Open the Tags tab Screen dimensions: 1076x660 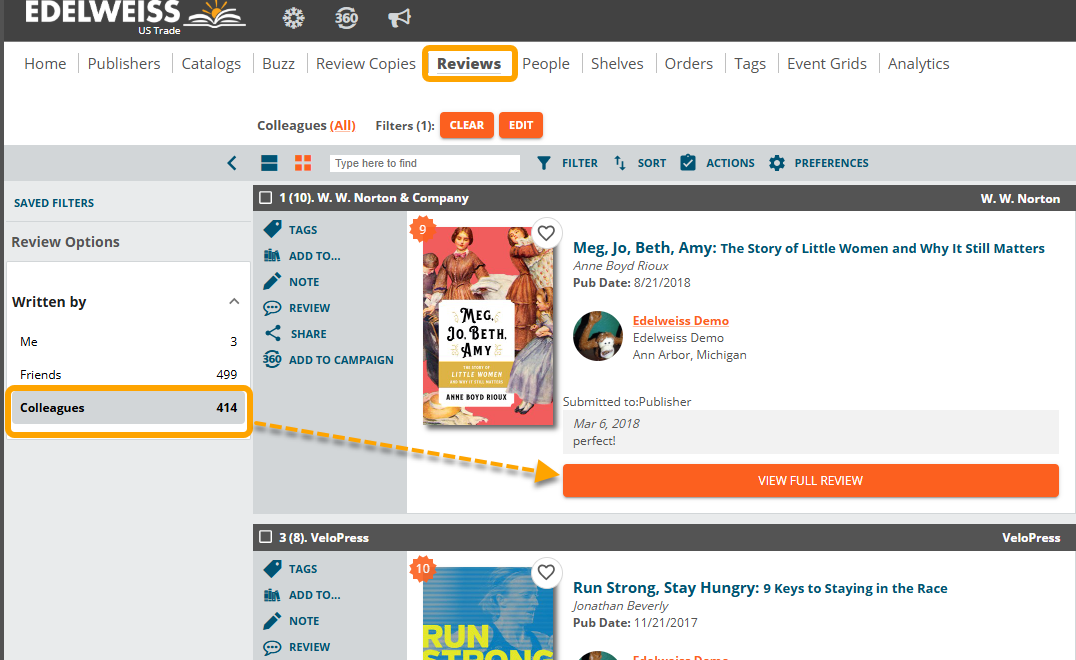pyautogui.click(x=750, y=64)
